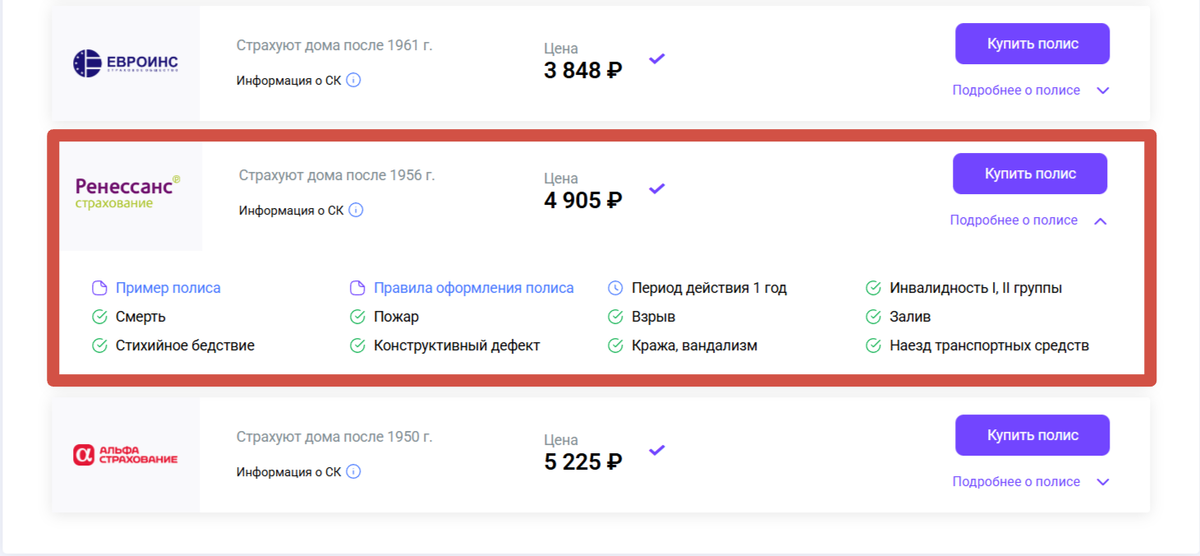Click the check icon beside Кража, вандализм
1200x556 pixels.
point(615,346)
